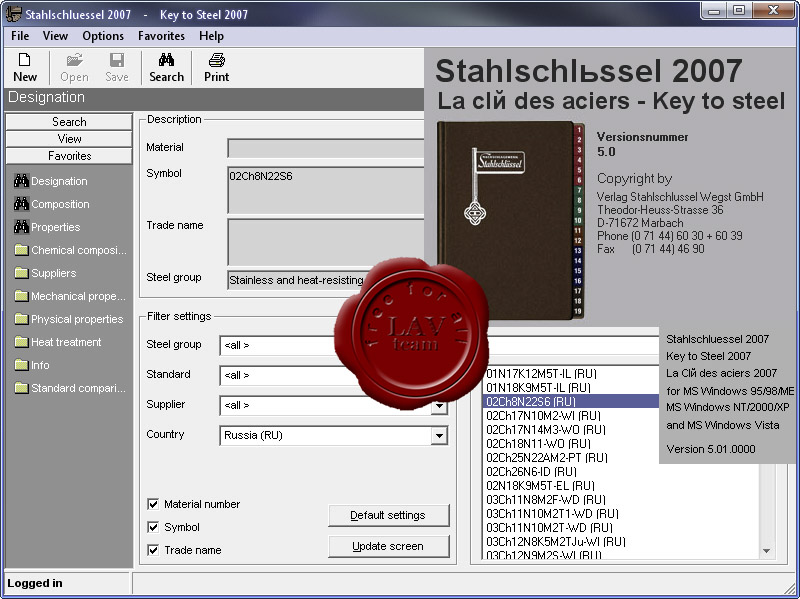
Task: Open the Physical properties folder icon
Action: pos(21,319)
